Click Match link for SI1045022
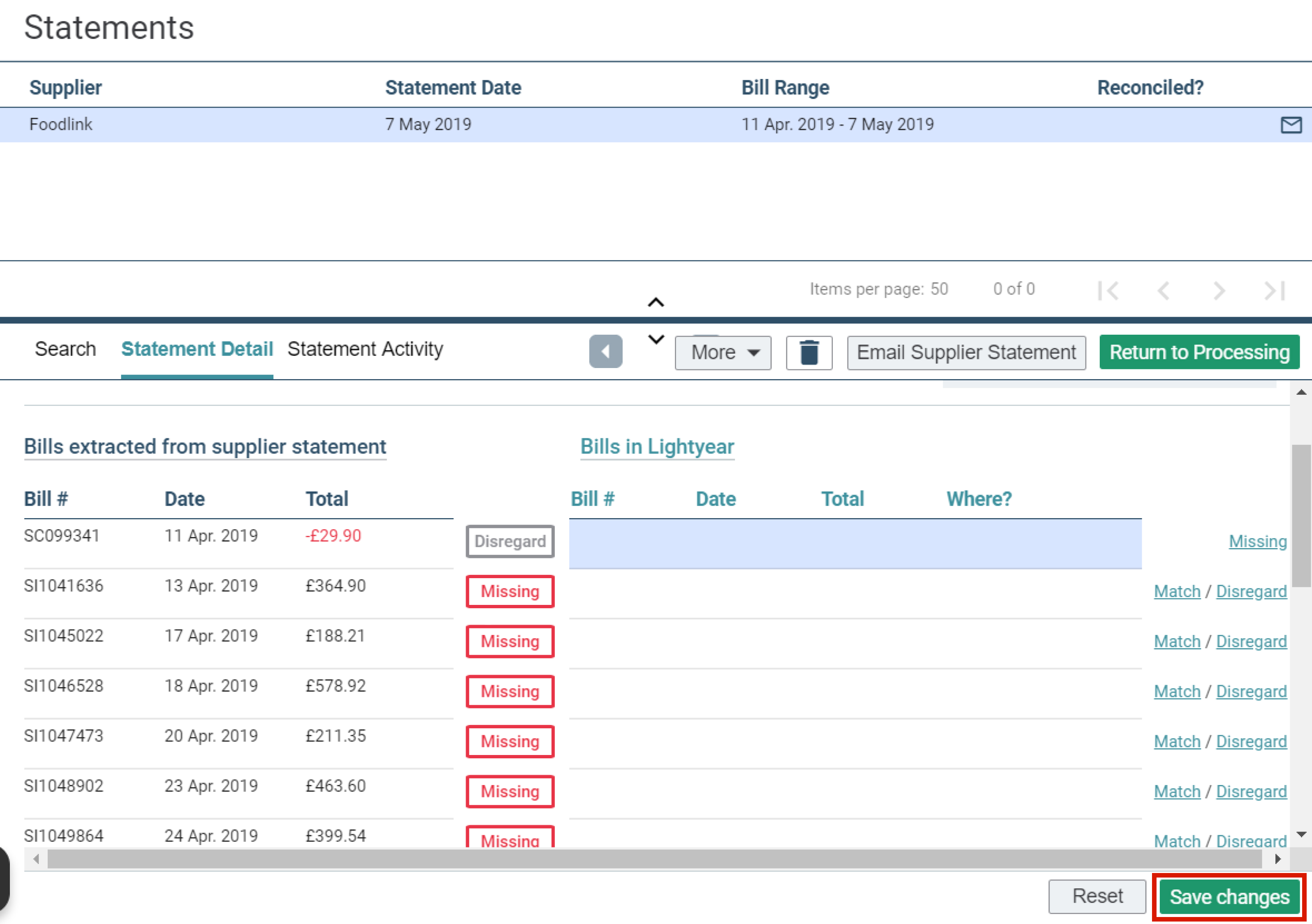 point(1177,642)
